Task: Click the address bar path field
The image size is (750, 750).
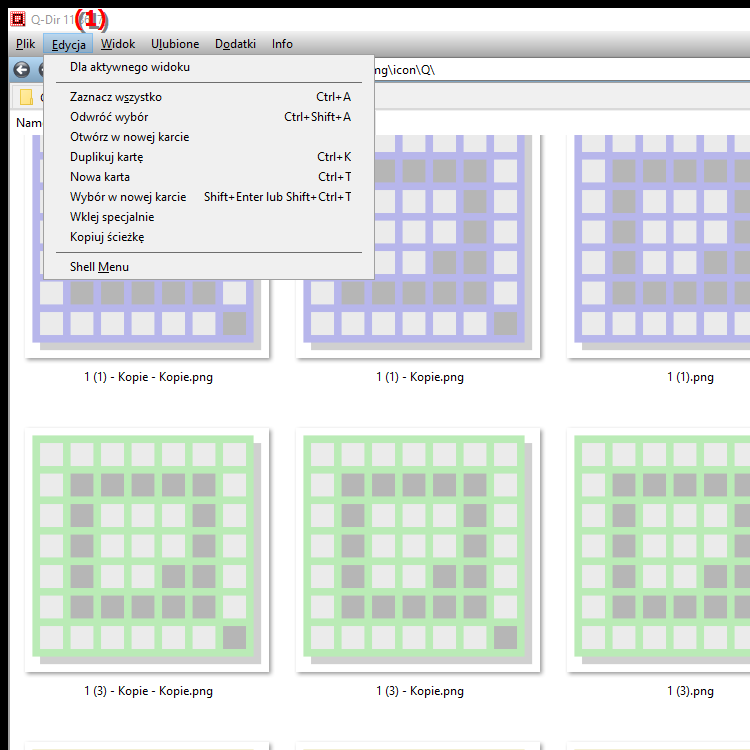Action: click(x=562, y=70)
